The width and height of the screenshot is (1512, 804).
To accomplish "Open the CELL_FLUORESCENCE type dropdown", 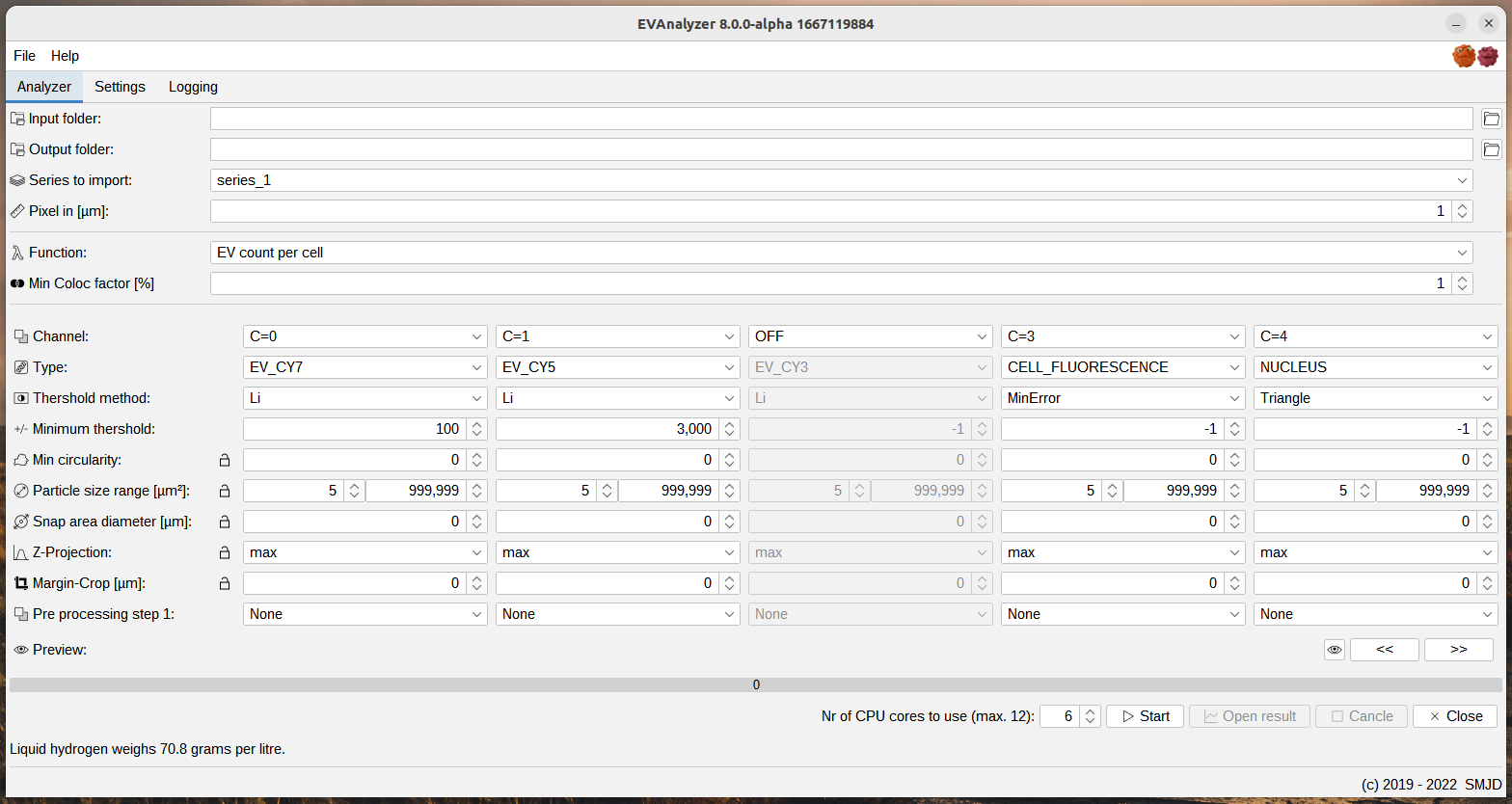I will [x=1123, y=367].
